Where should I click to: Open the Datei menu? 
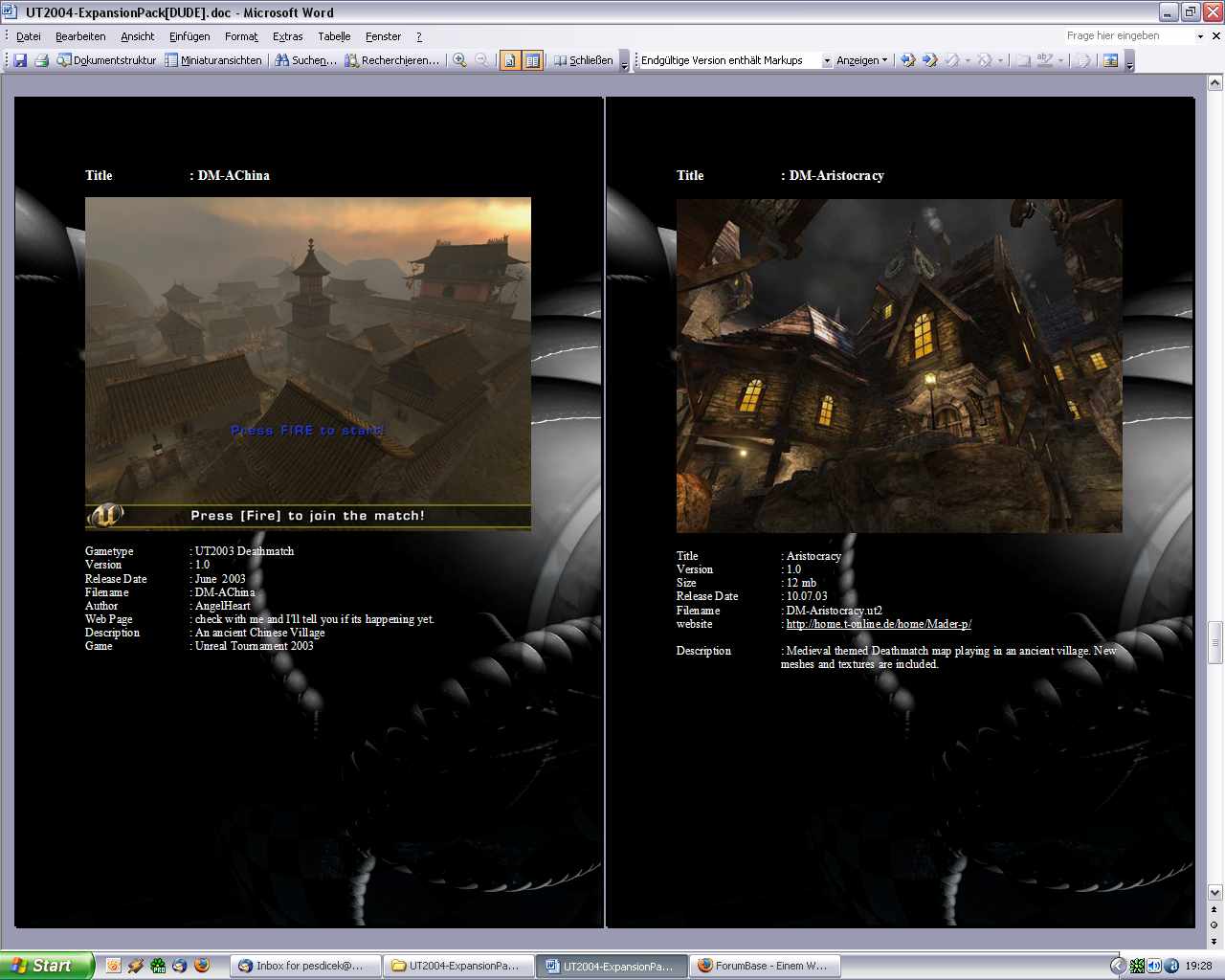(29, 36)
